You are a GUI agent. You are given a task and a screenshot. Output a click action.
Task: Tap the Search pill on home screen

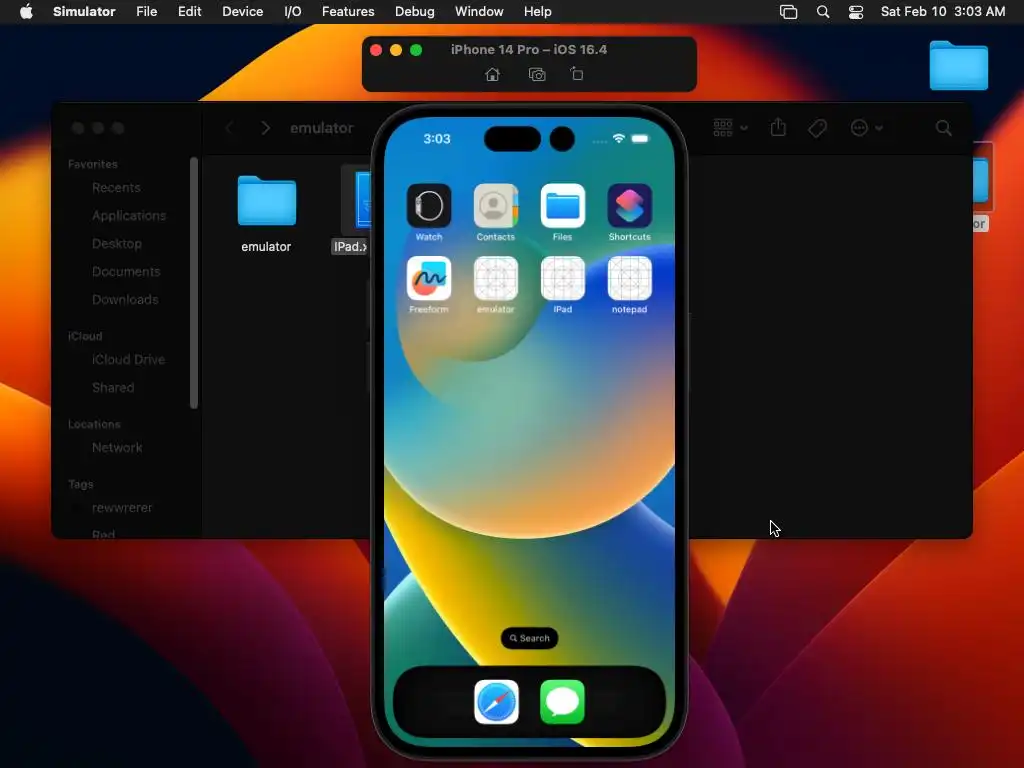(x=529, y=638)
